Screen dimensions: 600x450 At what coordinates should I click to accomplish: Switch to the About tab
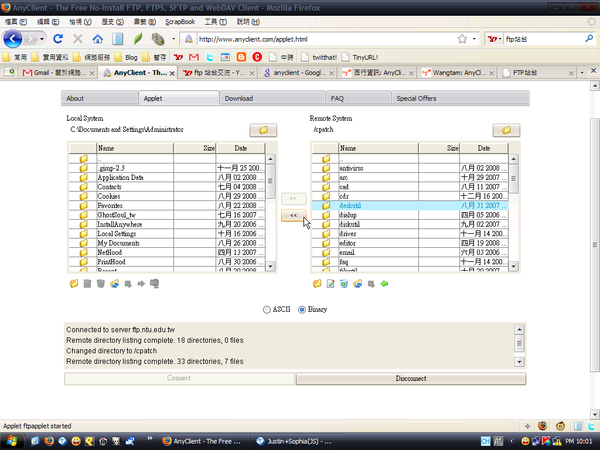(x=99, y=98)
